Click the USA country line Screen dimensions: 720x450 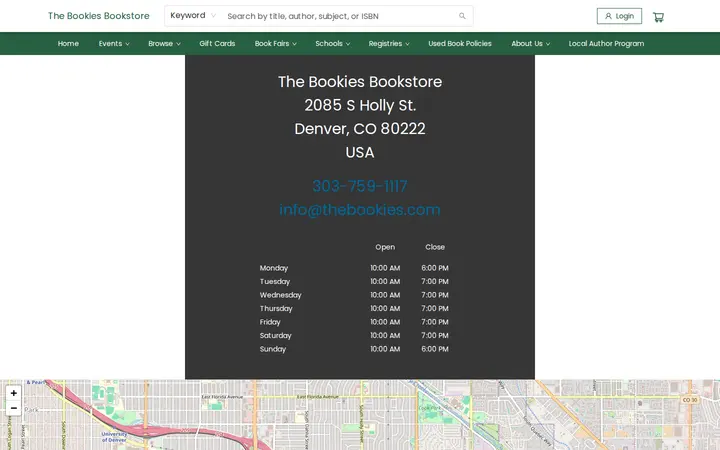click(360, 152)
